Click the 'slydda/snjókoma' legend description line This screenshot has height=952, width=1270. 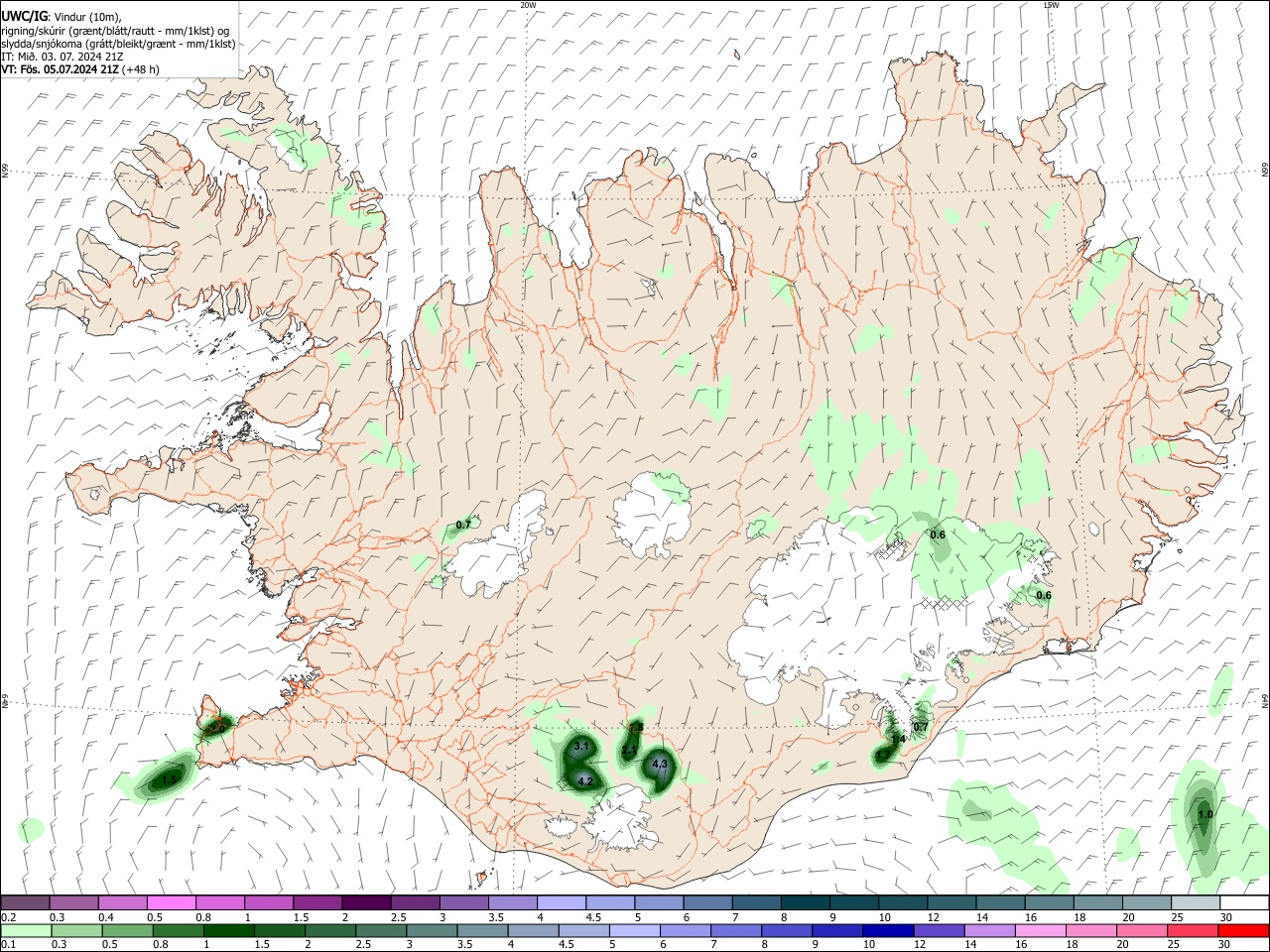[x=118, y=44]
